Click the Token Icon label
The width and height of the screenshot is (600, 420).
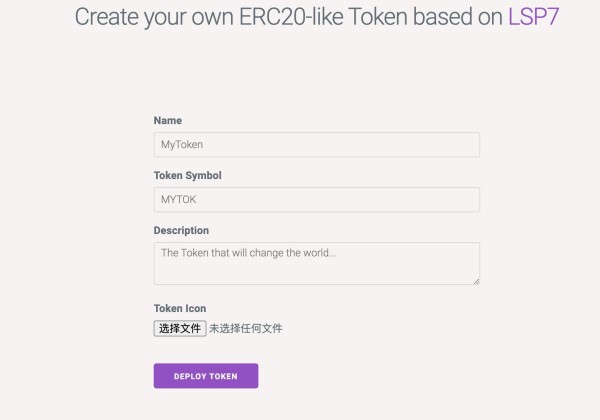point(180,309)
